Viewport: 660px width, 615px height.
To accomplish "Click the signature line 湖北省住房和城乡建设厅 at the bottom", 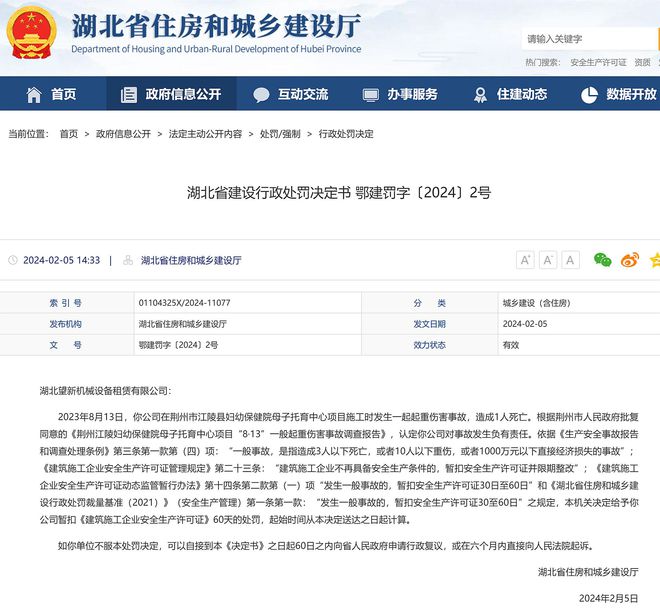I will tap(588, 572).
